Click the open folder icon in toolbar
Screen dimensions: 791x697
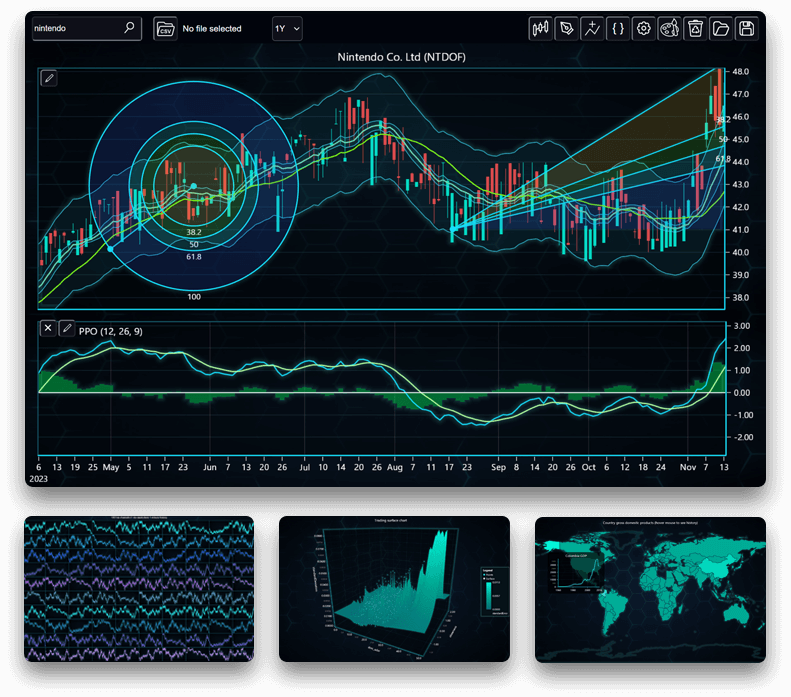(x=721, y=28)
